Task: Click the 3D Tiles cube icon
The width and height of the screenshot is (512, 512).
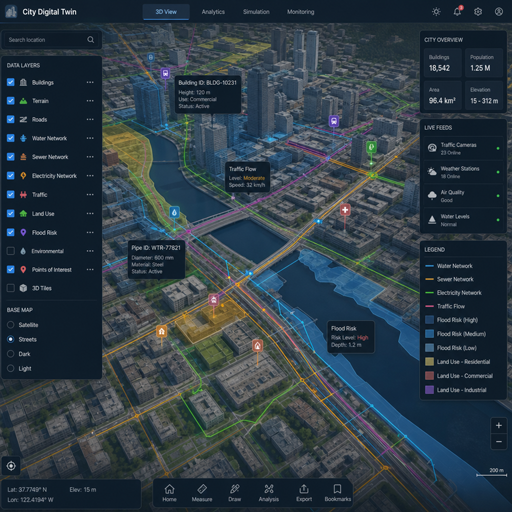Action: [23, 288]
